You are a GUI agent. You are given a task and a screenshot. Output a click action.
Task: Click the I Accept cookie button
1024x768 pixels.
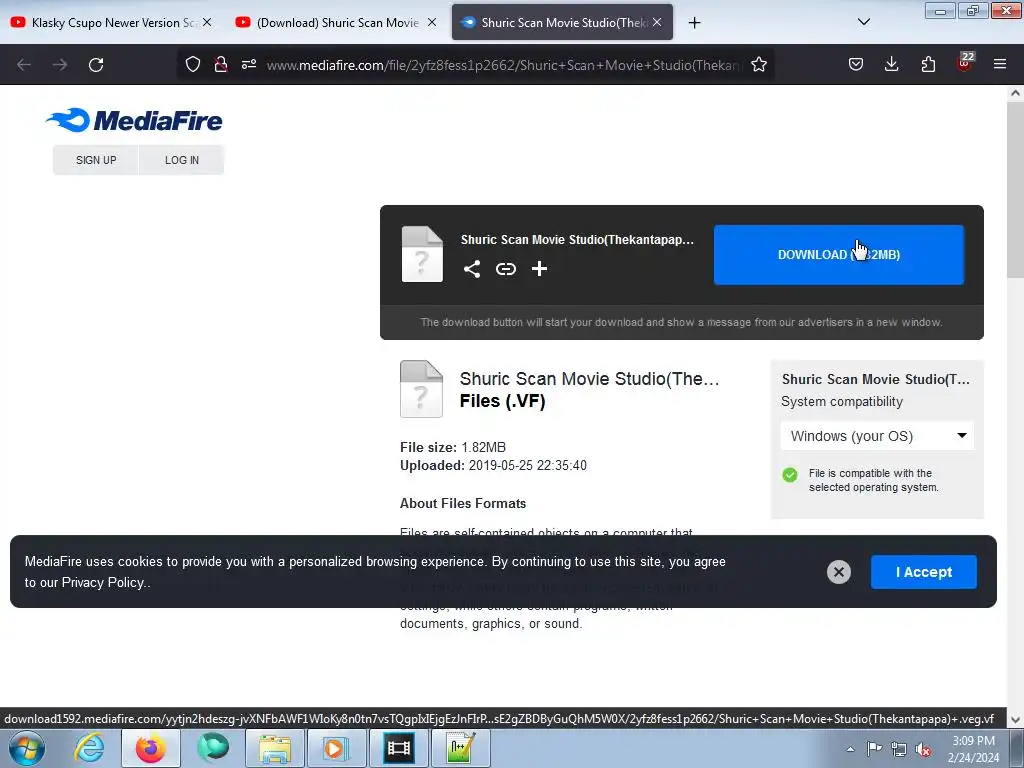click(923, 572)
